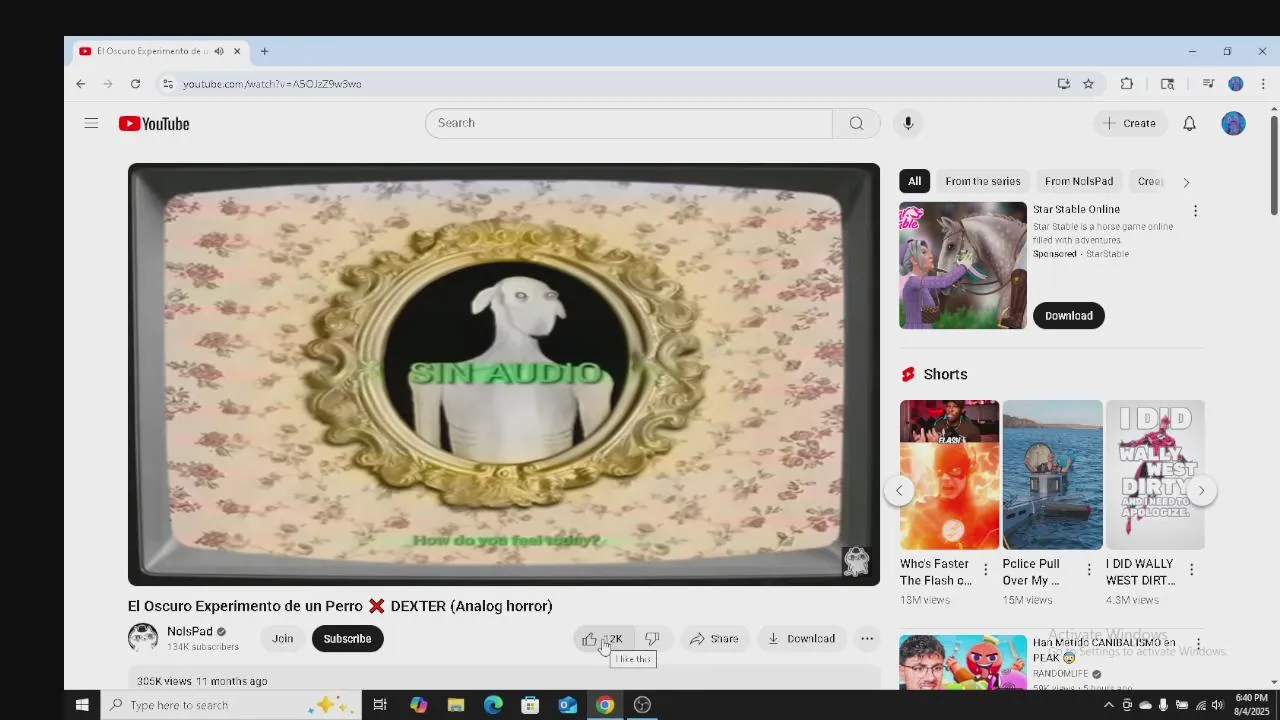Image resolution: width=1280 pixels, height=720 pixels.
Task: Open Task View on taskbar
Action: coord(380,705)
